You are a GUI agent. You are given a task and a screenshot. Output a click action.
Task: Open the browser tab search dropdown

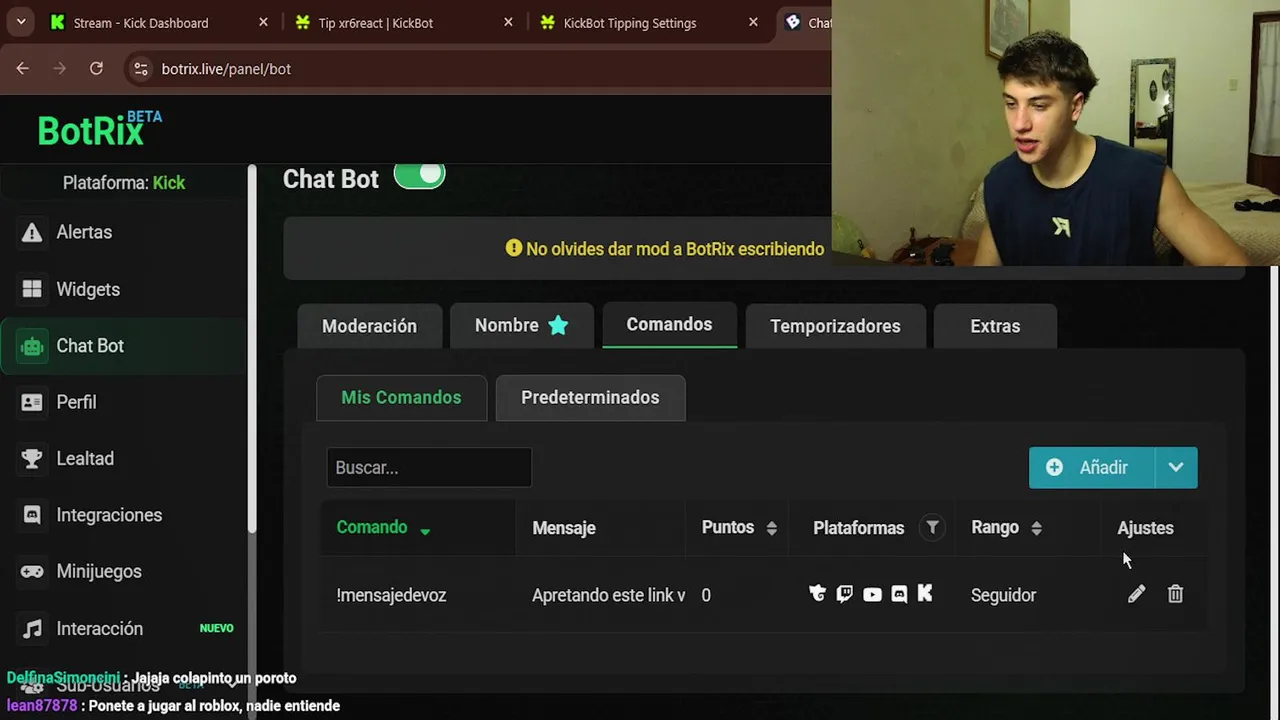click(21, 22)
